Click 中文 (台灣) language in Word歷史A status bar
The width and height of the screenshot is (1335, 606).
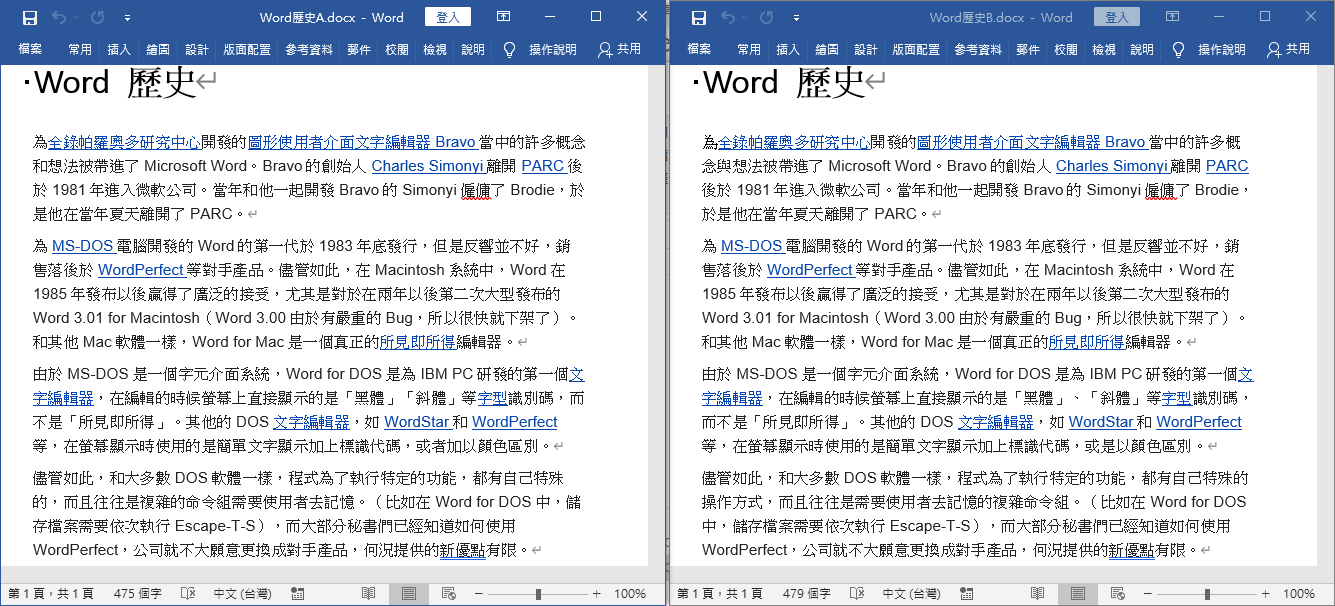click(243, 594)
